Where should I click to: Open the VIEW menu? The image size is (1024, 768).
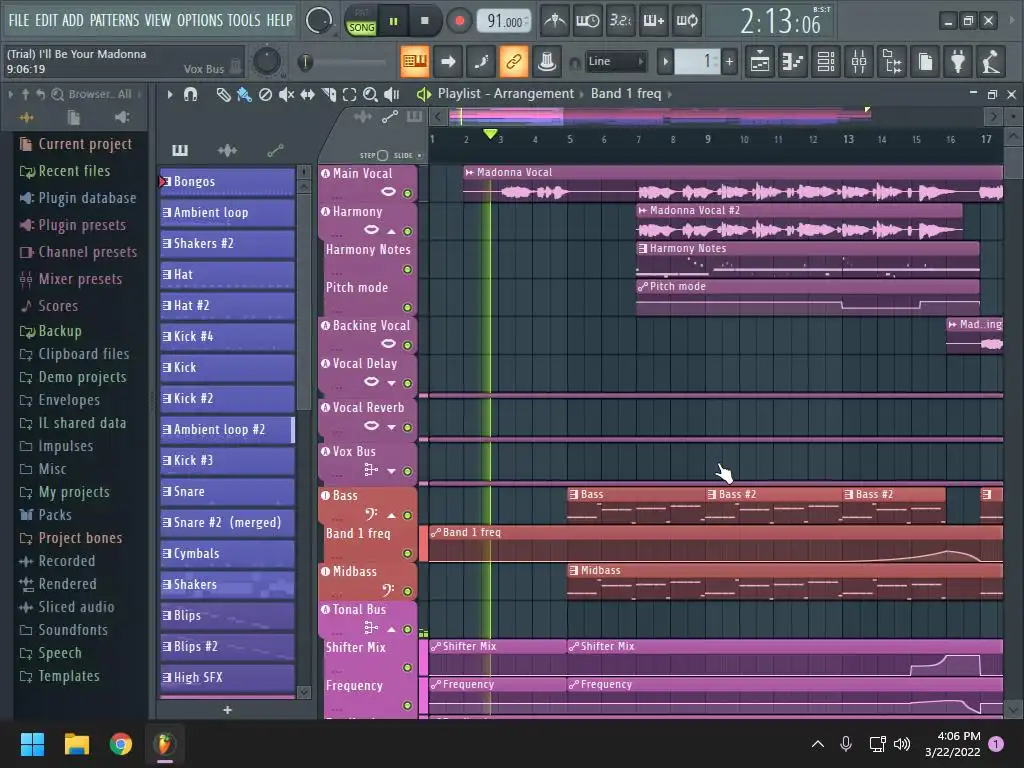(x=157, y=20)
